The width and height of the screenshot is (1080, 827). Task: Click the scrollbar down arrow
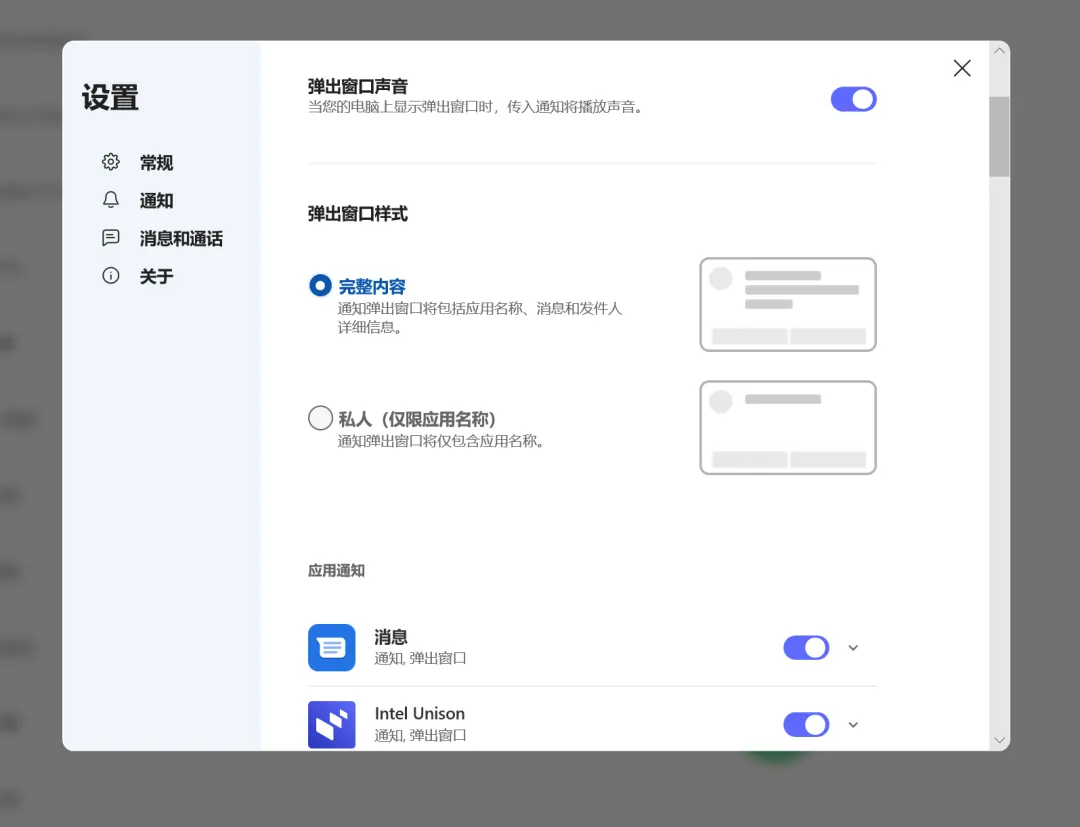point(999,740)
